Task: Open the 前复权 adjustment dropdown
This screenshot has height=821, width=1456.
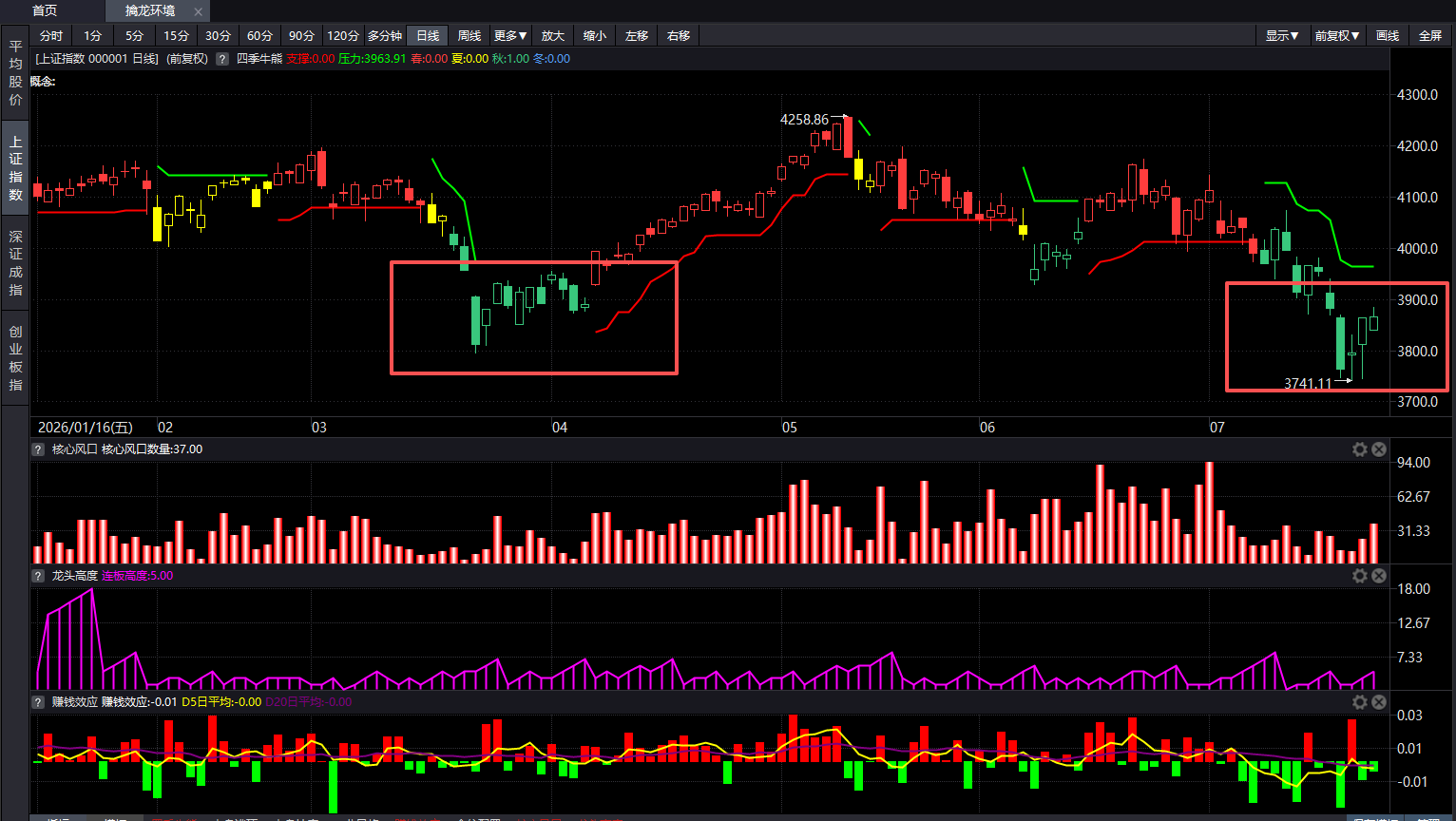Action: [x=1337, y=35]
